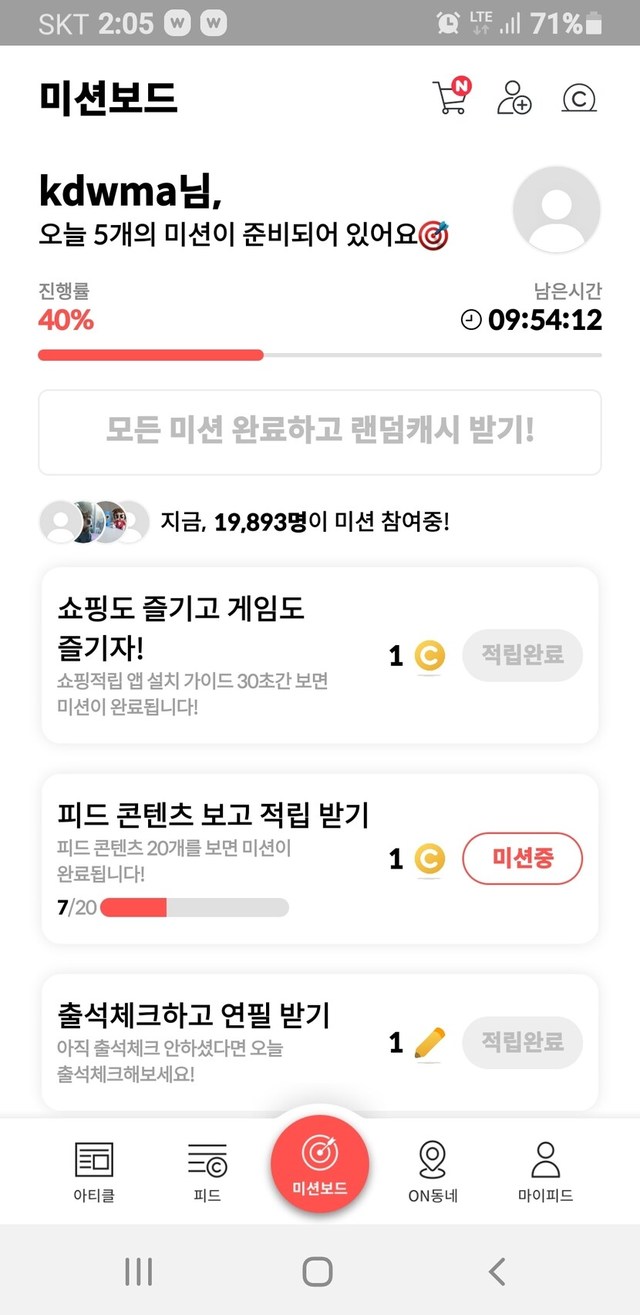Open the 아티클 tab
640x1315 pixels.
tap(94, 1171)
